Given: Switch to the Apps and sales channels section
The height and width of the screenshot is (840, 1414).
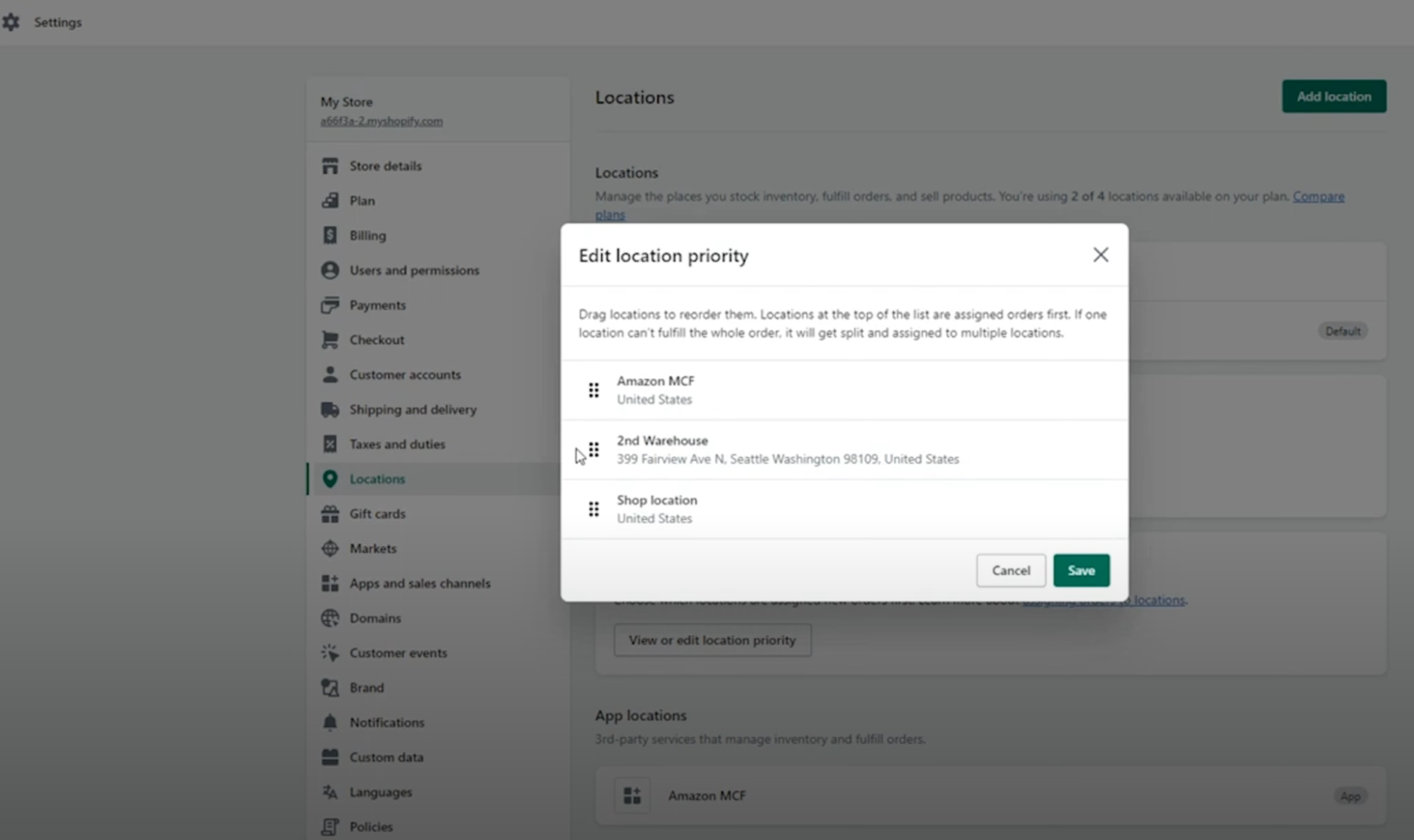Looking at the screenshot, I should (420, 582).
